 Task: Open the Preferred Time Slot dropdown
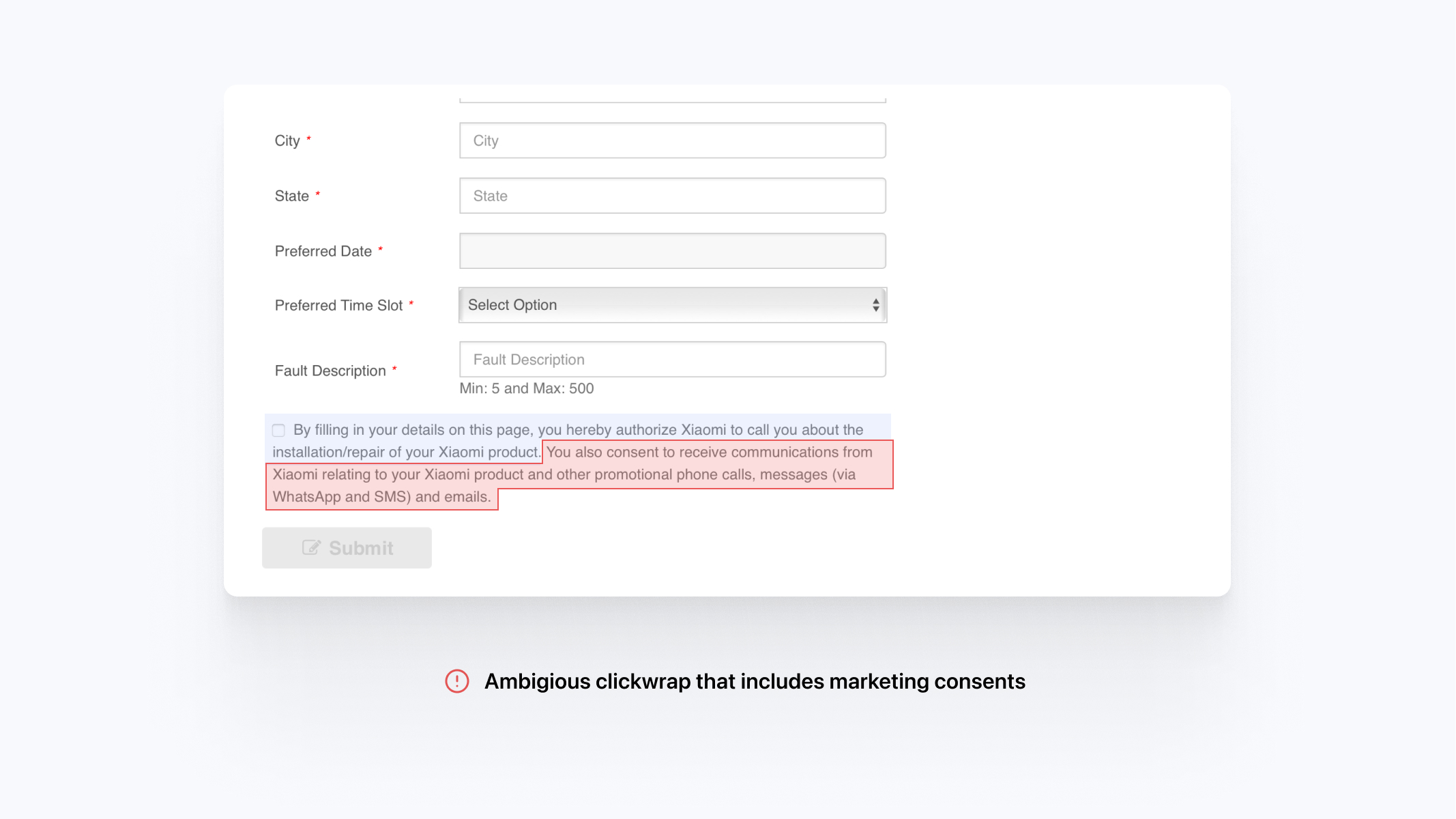coord(672,304)
